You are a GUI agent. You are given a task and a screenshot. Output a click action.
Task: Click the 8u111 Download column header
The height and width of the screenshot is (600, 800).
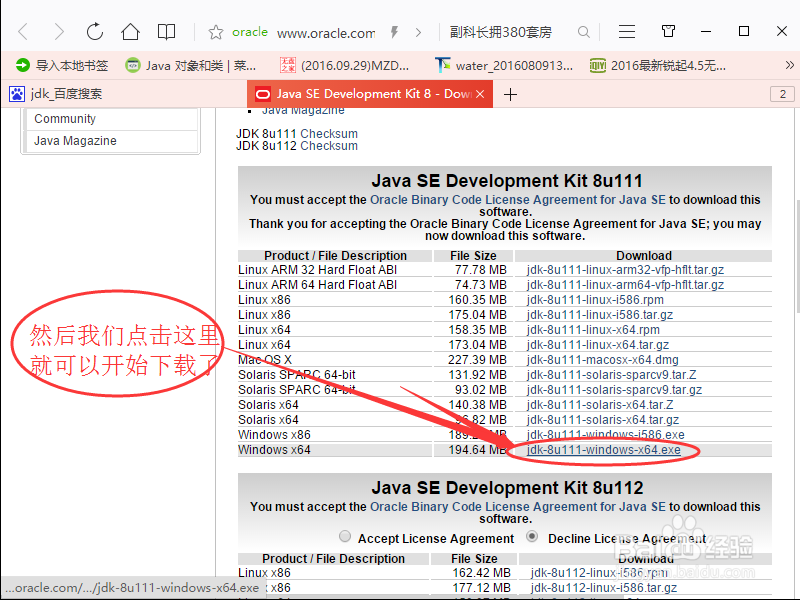(x=643, y=256)
